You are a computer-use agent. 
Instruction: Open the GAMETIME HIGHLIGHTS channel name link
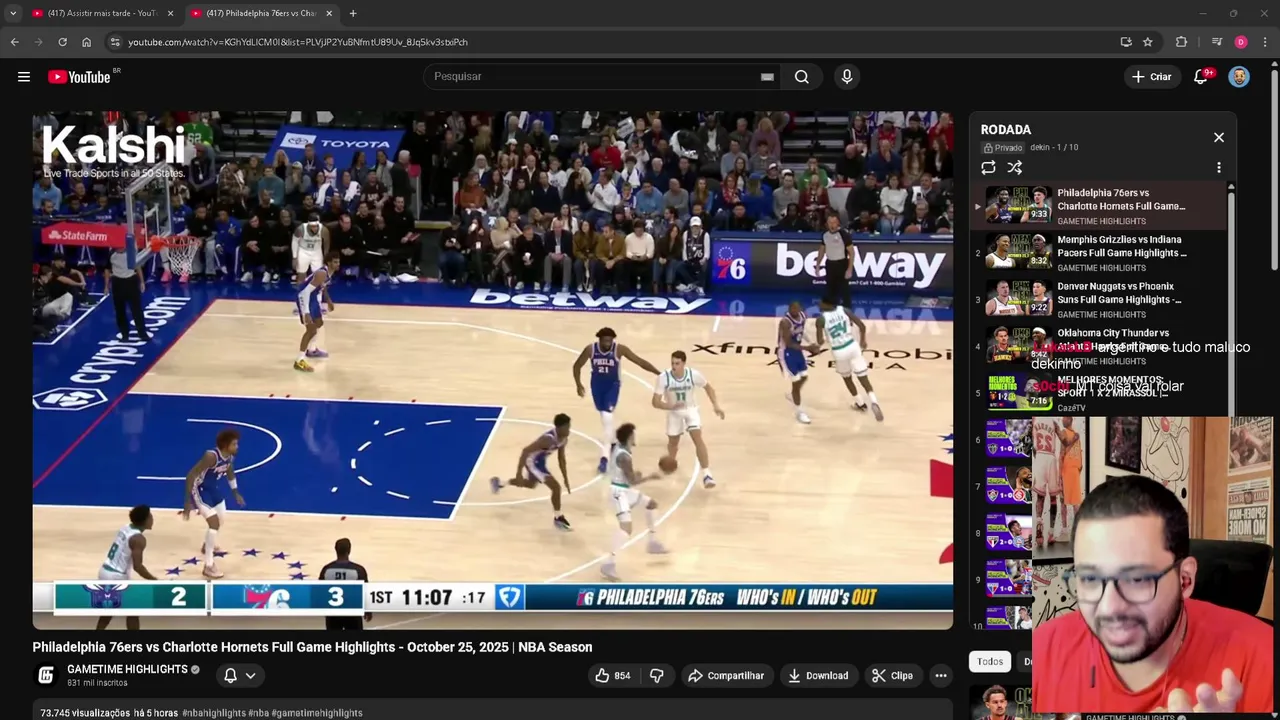pyautogui.click(x=127, y=669)
